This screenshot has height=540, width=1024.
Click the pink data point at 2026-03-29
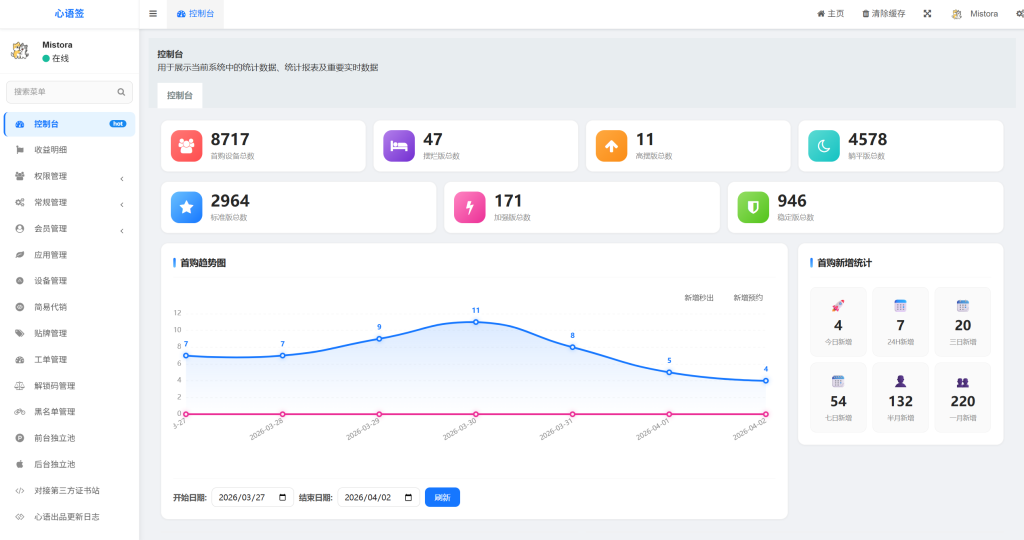[x=379, y=414]
